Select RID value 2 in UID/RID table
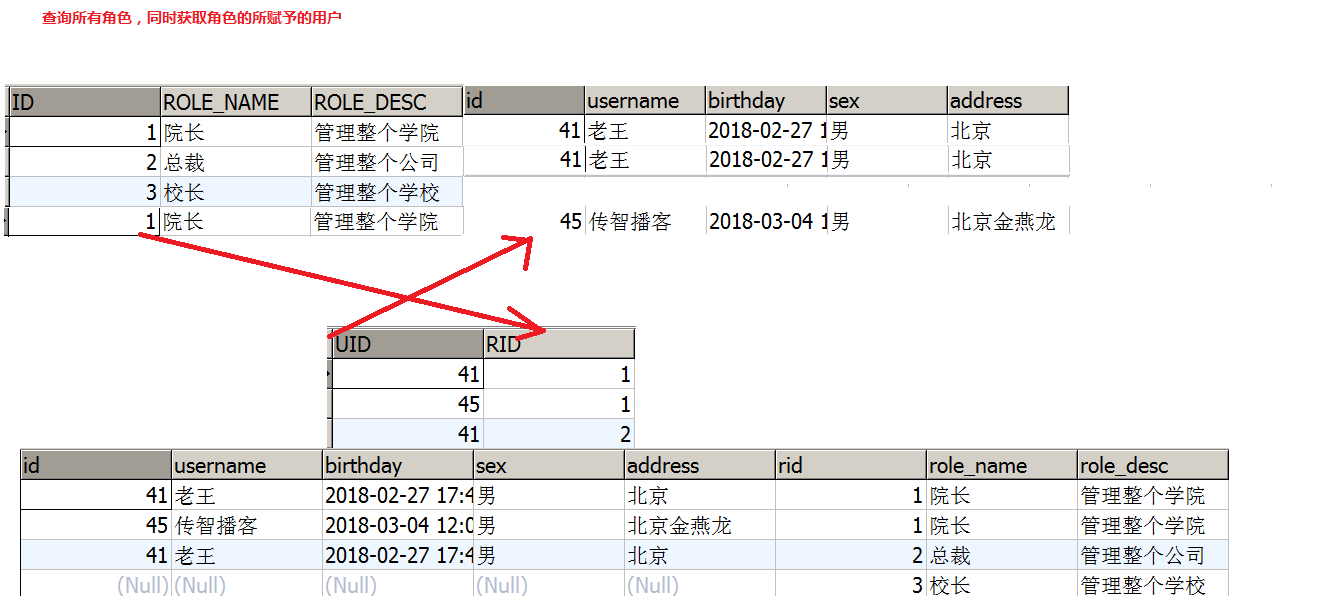The height and width of the screenshot is (596, 1329). point(559,434)
